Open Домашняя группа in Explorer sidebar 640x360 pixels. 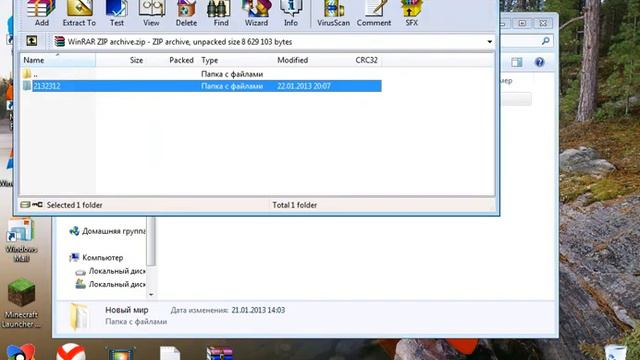click(107, 231)
